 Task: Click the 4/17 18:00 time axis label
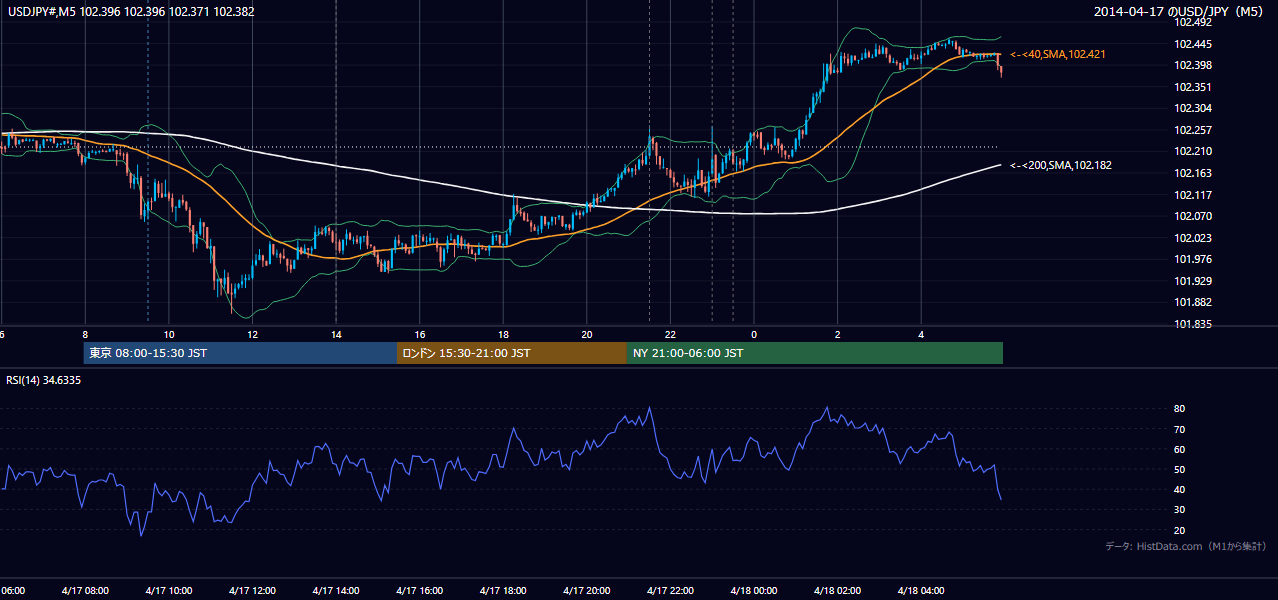[x=503, y=590]
